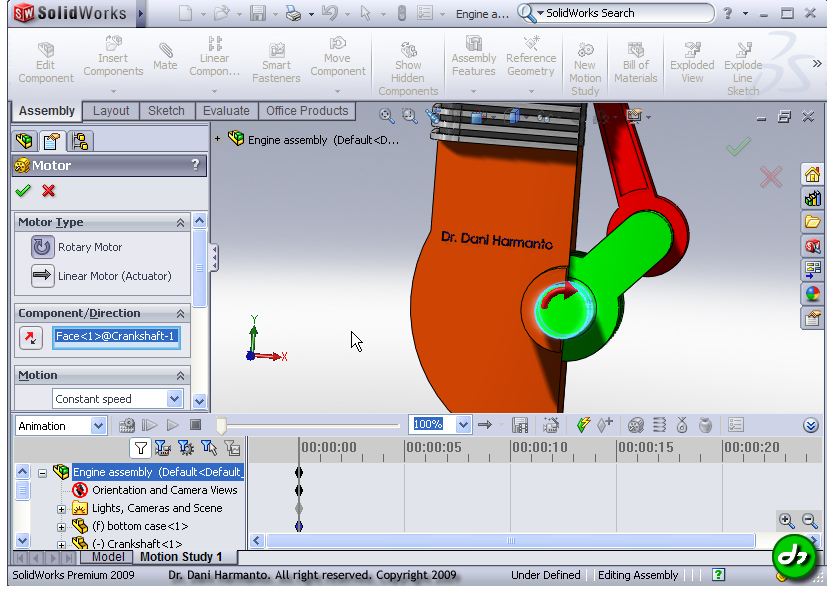The width and height of the screenshot is (836, 610).
Task: Select the Motion Study 1 tab
Action: 181,557
